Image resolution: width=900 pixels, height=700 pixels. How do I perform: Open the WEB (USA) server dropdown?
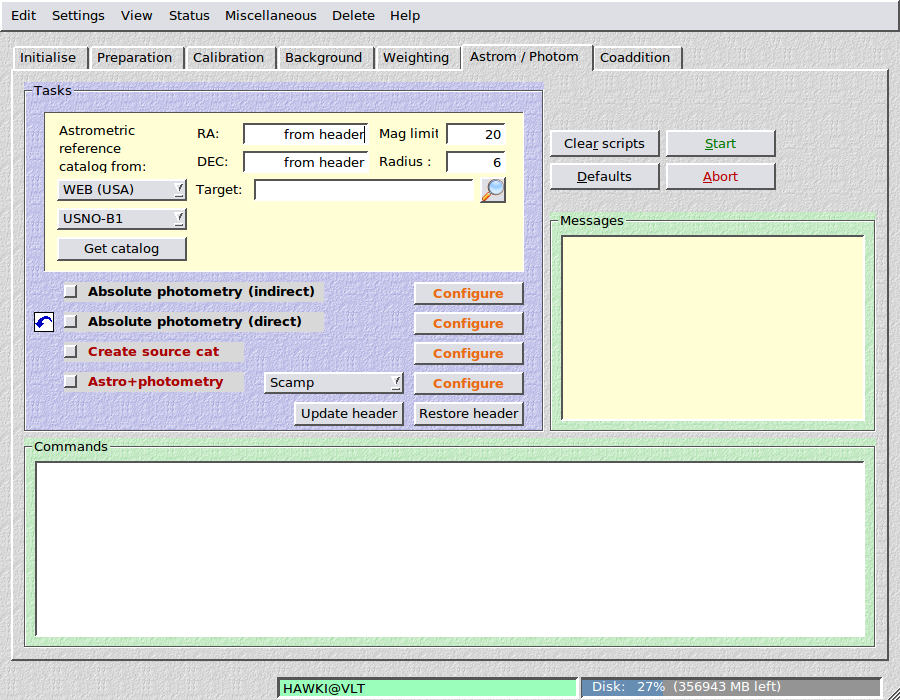[122, 190]
